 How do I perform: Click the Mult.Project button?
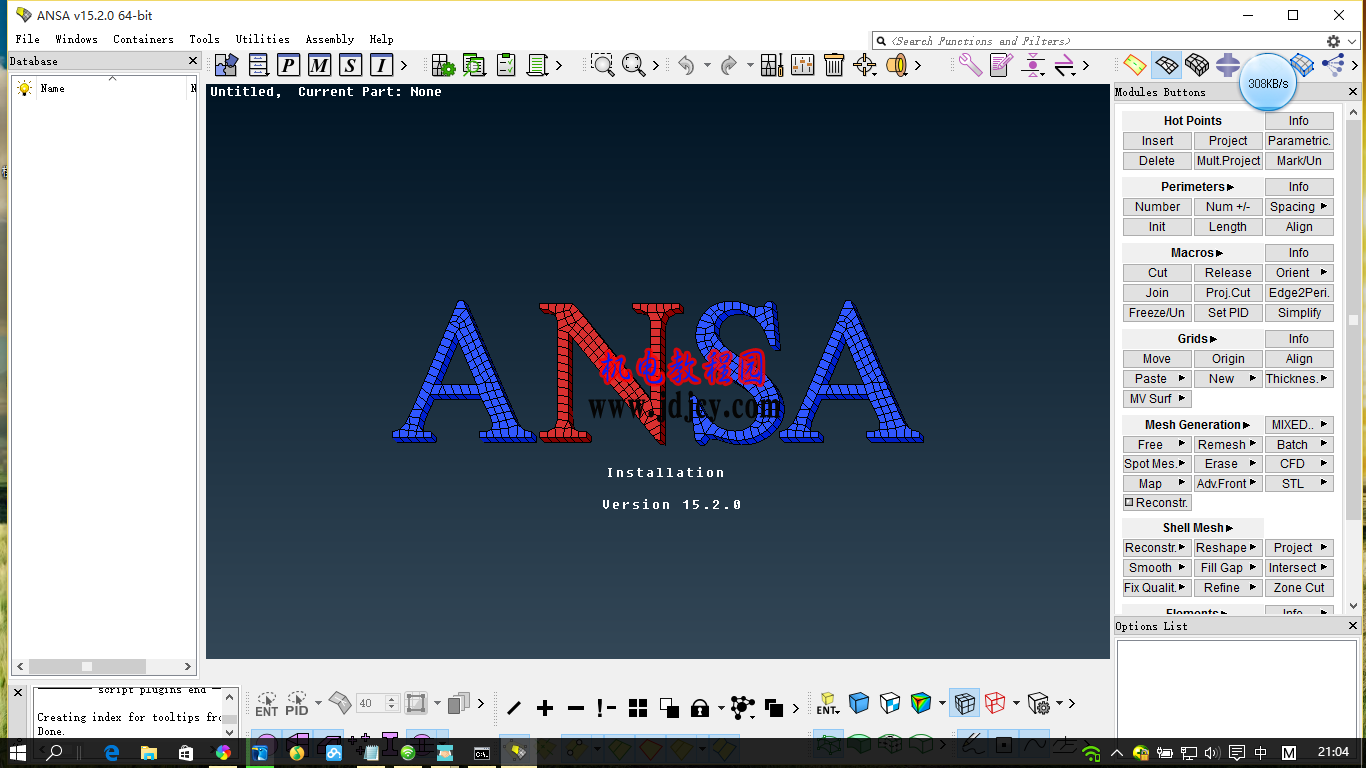[1228, 161]
